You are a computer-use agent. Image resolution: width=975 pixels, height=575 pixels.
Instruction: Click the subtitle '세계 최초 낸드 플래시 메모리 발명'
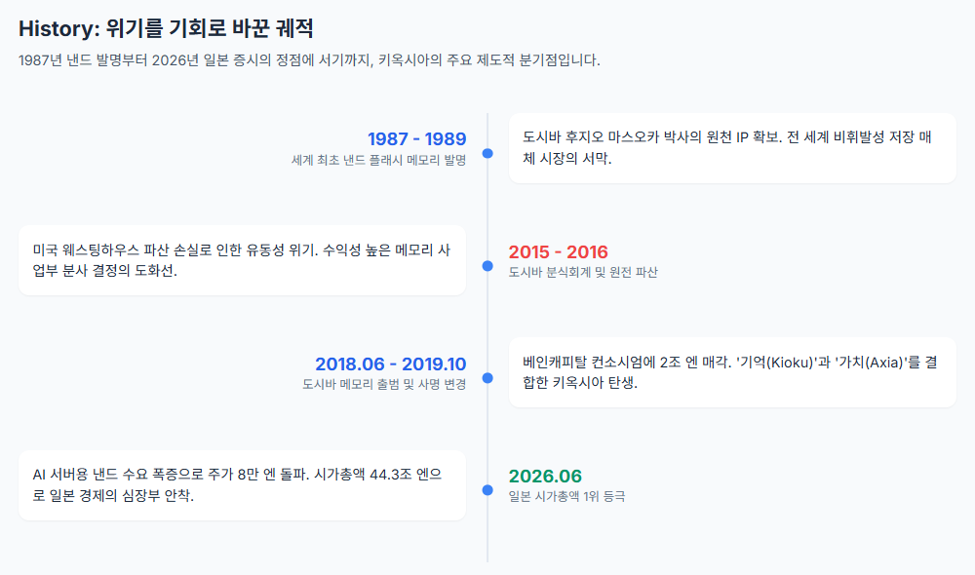pyautogui.click(x=379, y=160)
